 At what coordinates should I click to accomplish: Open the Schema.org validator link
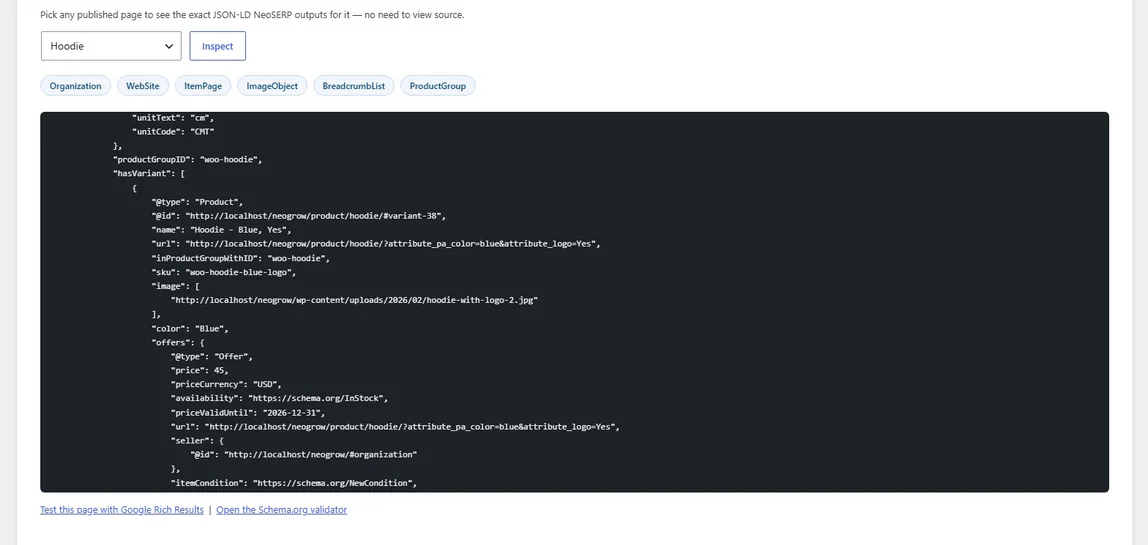click(x=282, y=510)
